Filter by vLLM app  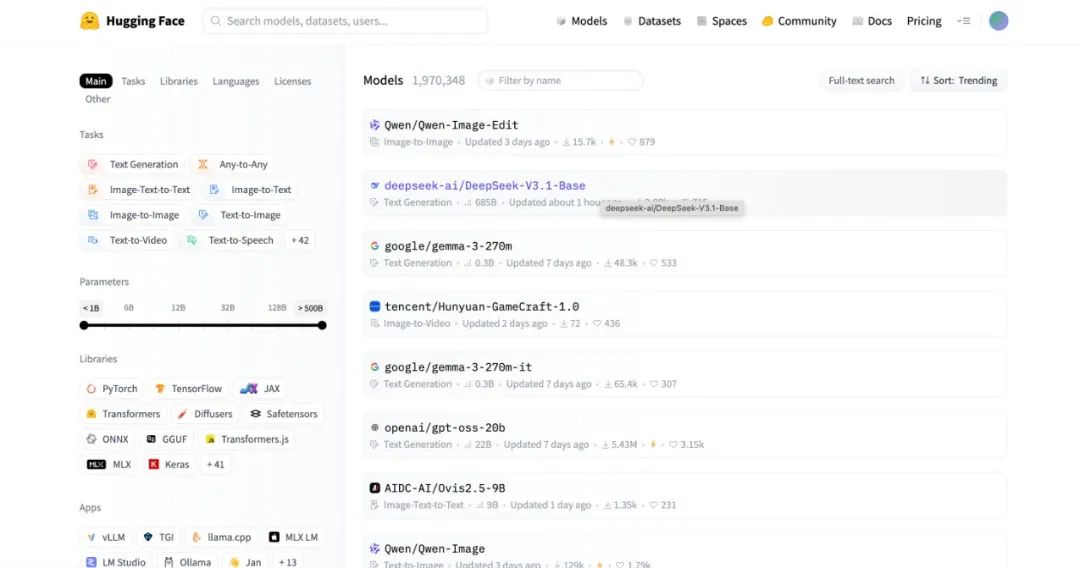(x=105, y=538)
